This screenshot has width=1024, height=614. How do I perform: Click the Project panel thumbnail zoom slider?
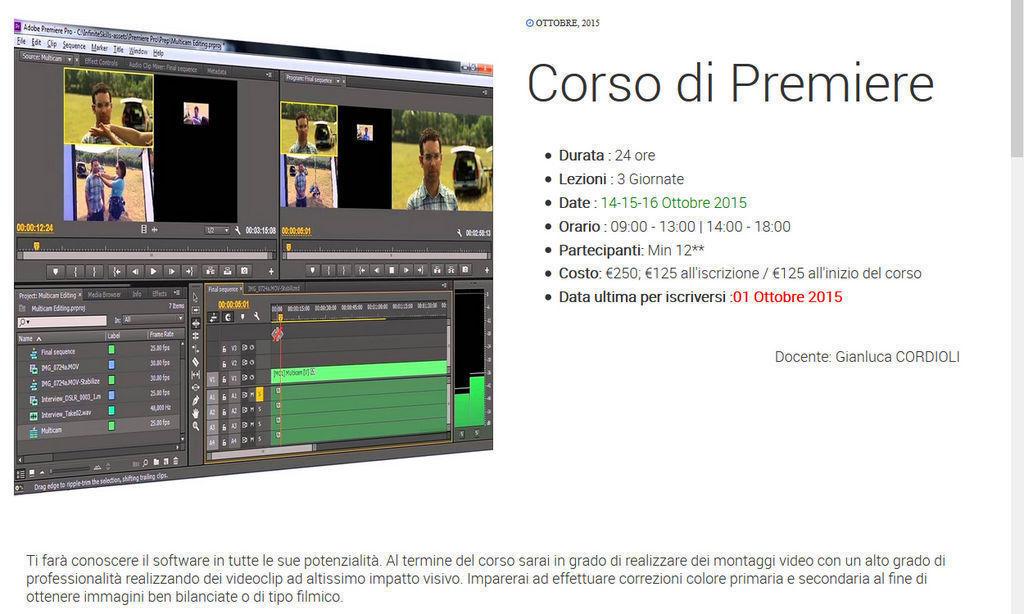coord(71,470)
